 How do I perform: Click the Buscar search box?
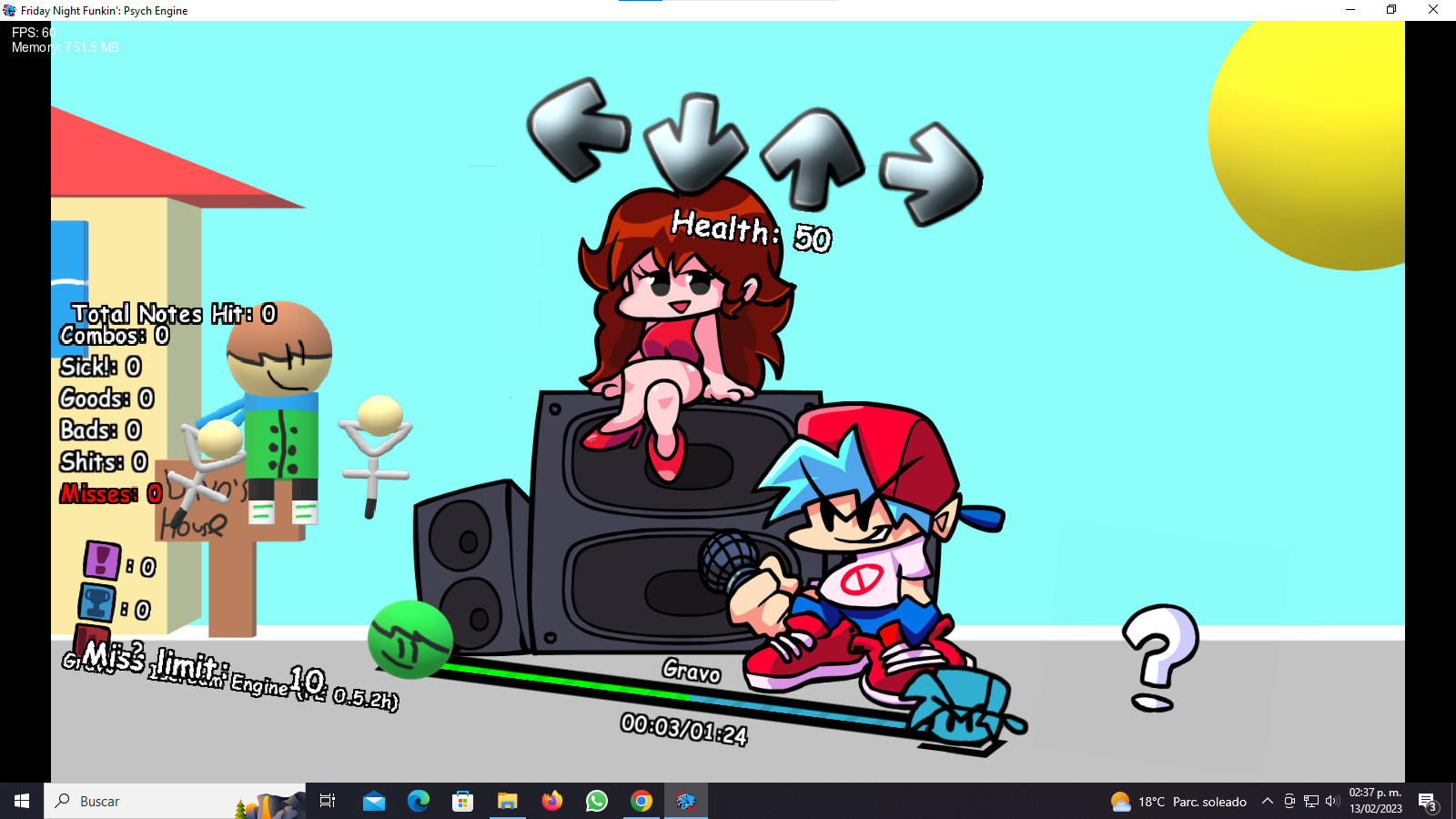click(173, 801)
